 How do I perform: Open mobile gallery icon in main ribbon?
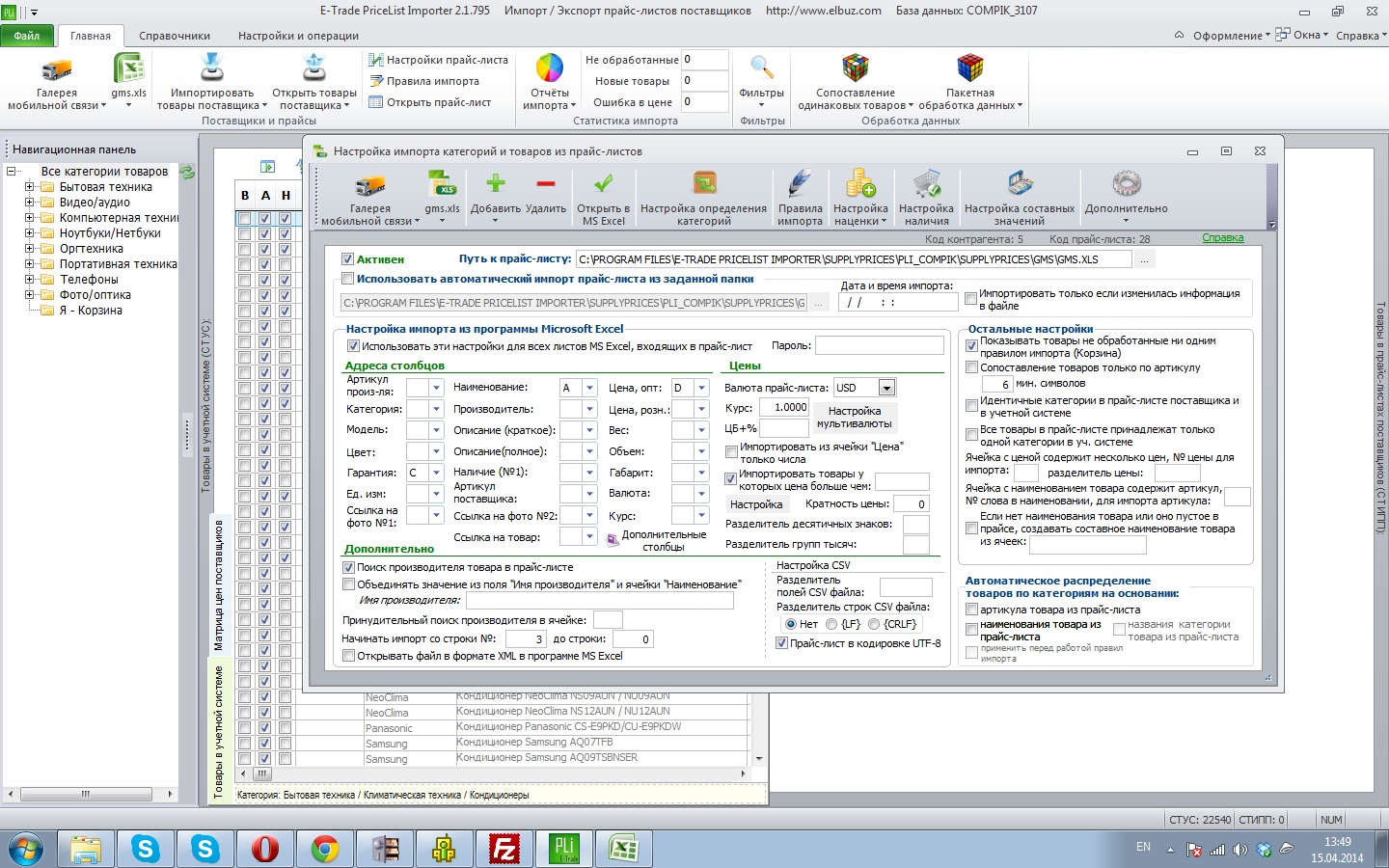[x=57, y=70]
